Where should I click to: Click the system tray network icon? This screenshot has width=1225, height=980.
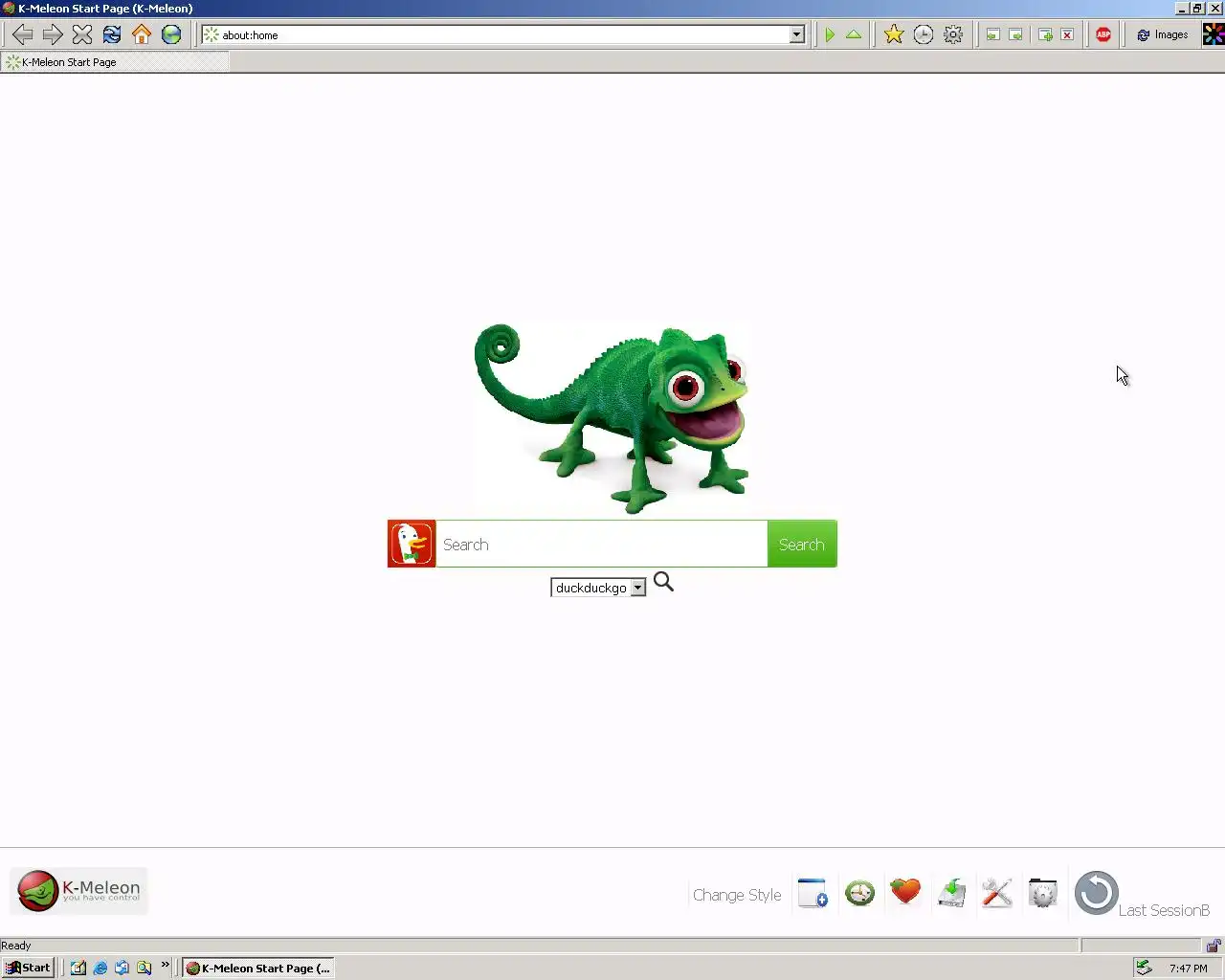click(x=1144, y=968)
